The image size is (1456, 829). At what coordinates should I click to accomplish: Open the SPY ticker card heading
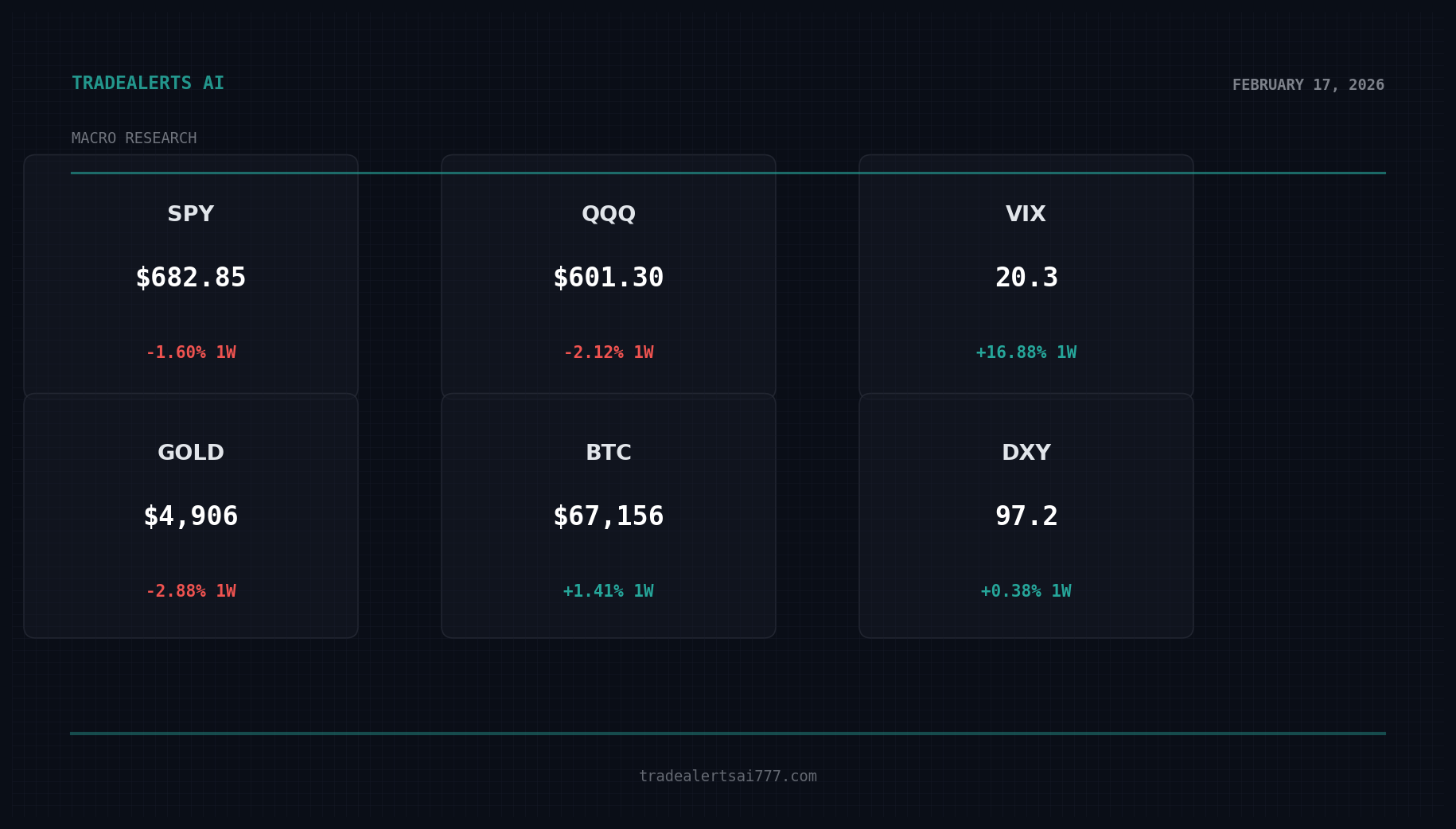(191, 214)
